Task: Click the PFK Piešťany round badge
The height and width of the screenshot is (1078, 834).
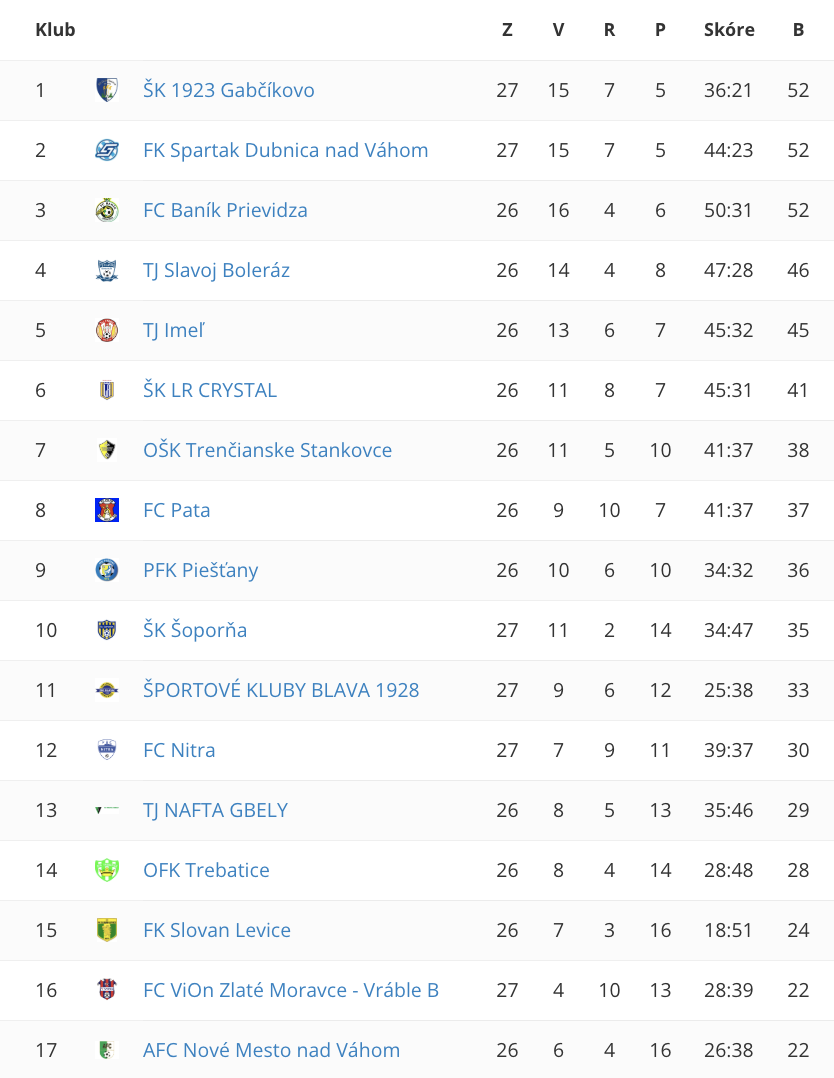Action: 107,570
